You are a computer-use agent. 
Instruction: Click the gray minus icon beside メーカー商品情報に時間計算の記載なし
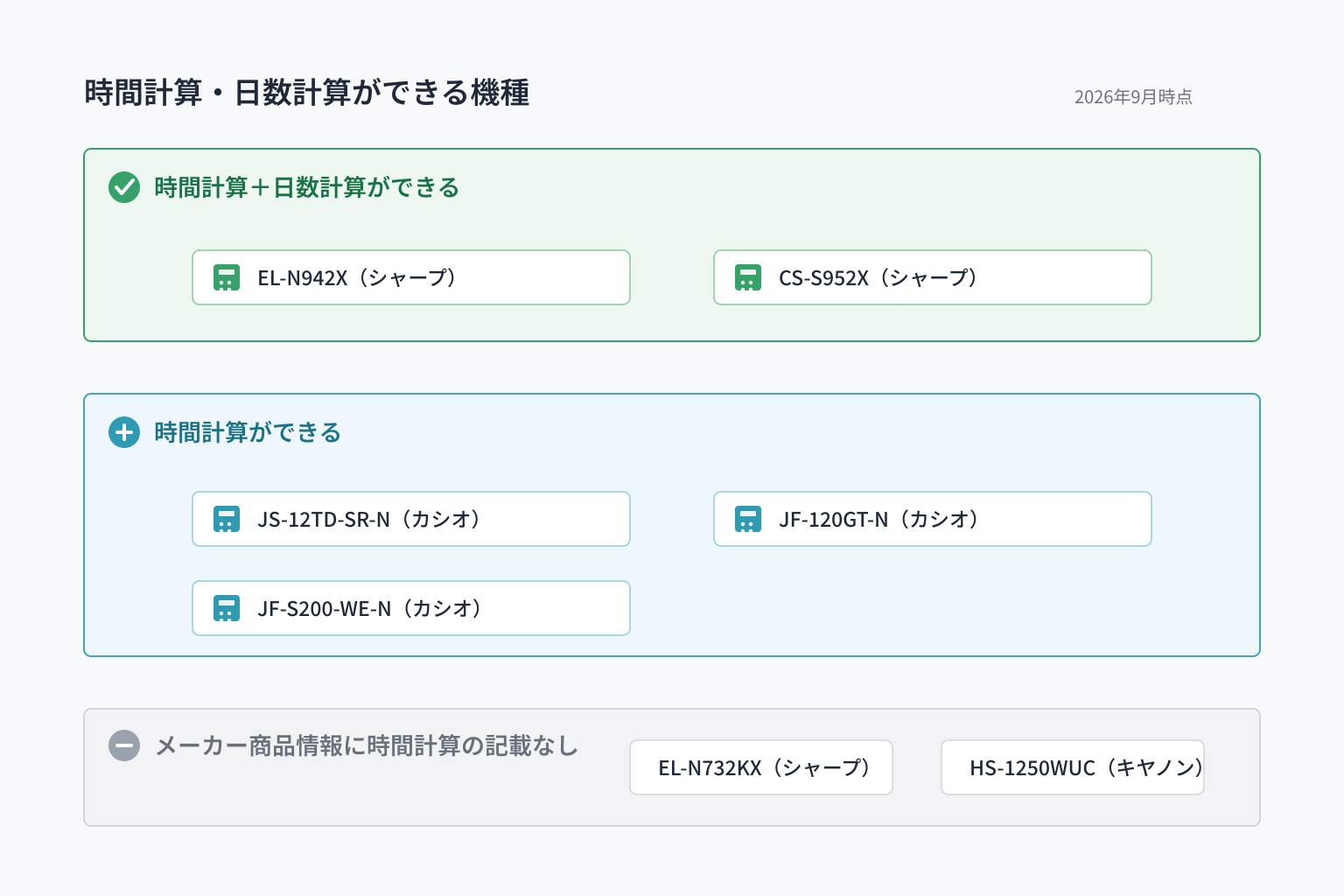click(x=124, y=745)
